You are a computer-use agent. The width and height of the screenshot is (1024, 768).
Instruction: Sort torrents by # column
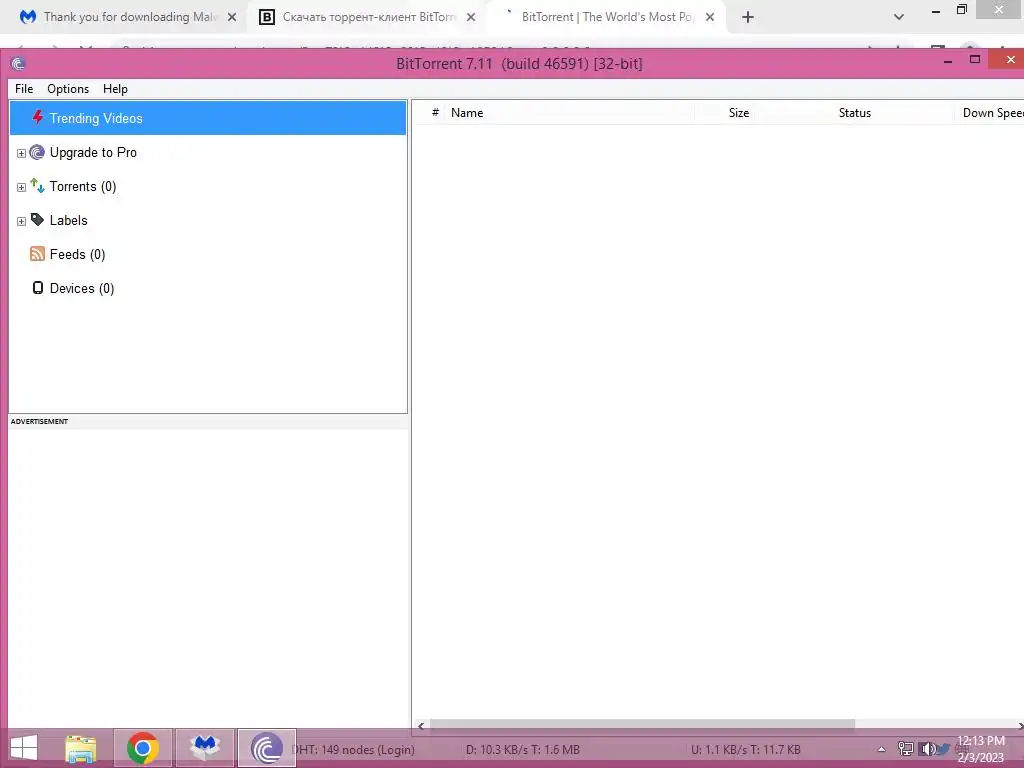(435, 112)
